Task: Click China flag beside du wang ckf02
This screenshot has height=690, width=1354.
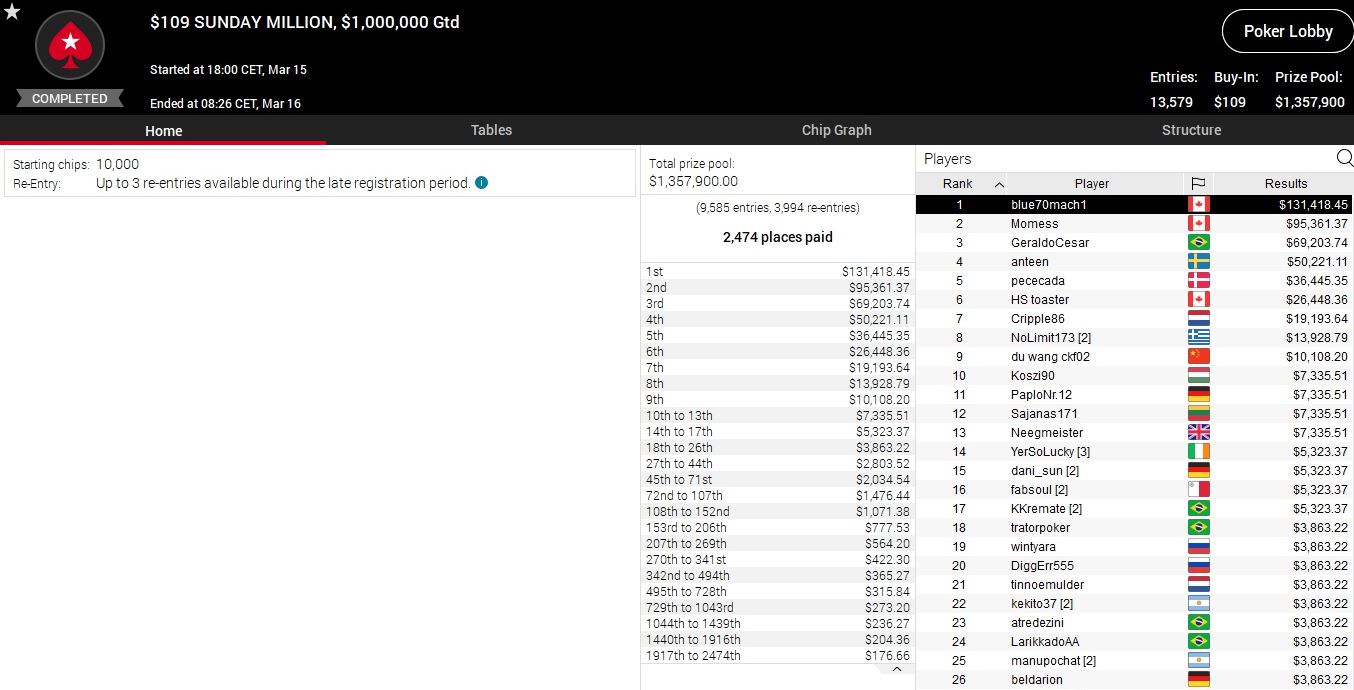Action: pos(1198,357)
